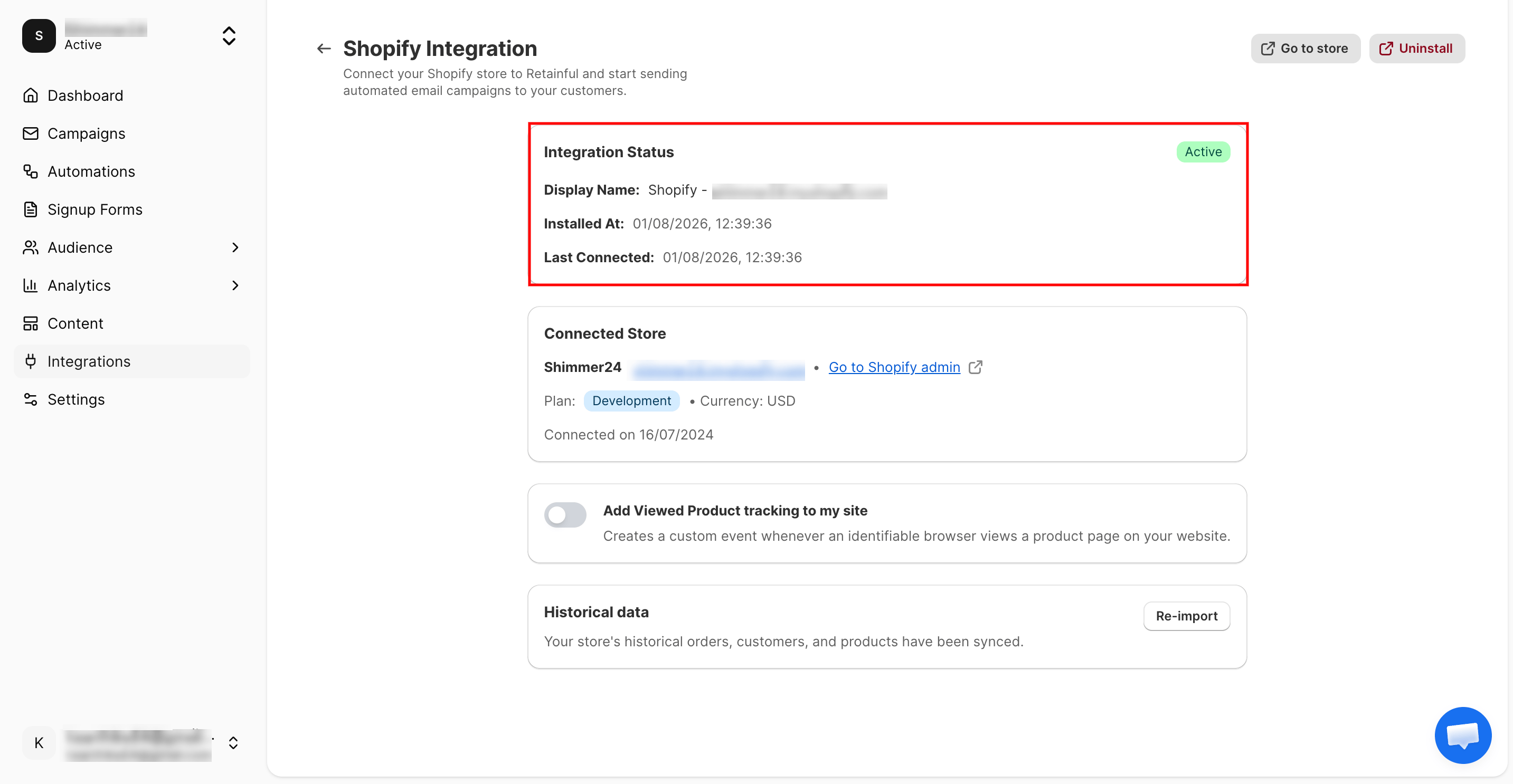Open Settings in the sidebar
This screenshot has height=784, width=1513.
[131, 399]
